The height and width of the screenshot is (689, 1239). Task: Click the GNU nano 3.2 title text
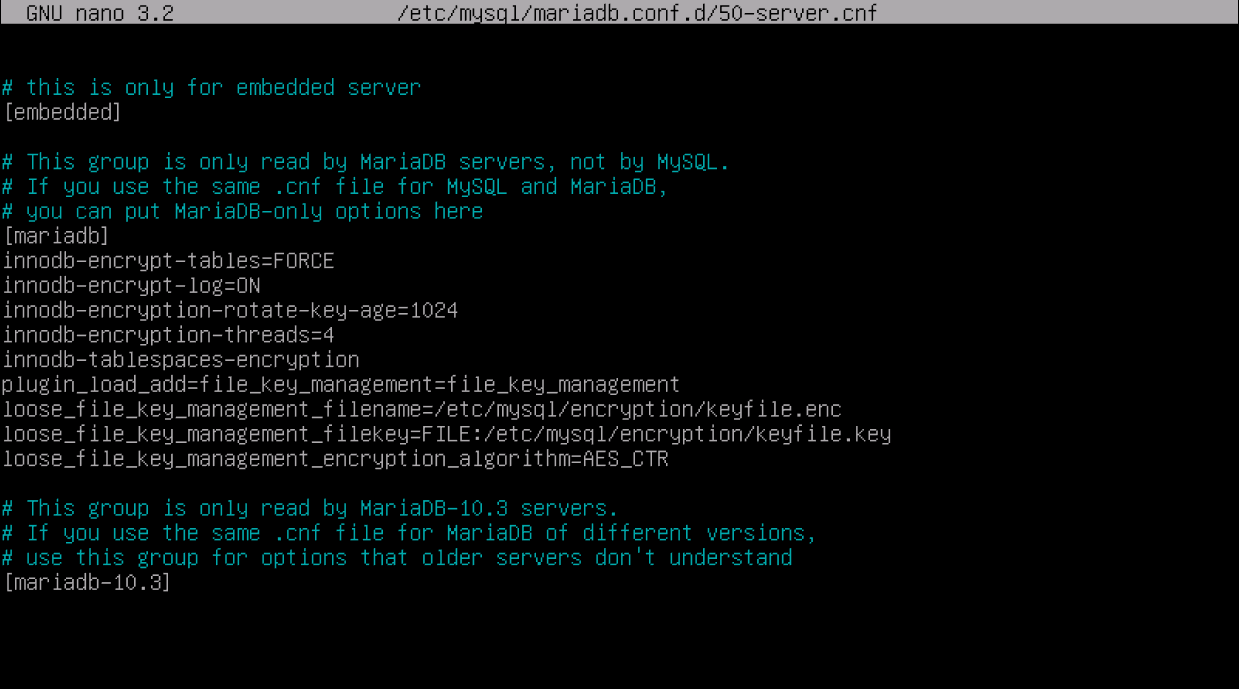click(99, 13)
